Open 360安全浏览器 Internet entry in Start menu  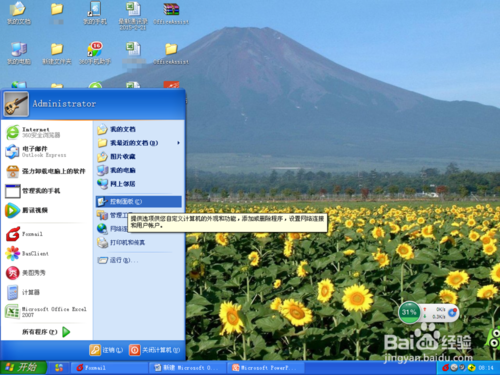click(33, 132)
